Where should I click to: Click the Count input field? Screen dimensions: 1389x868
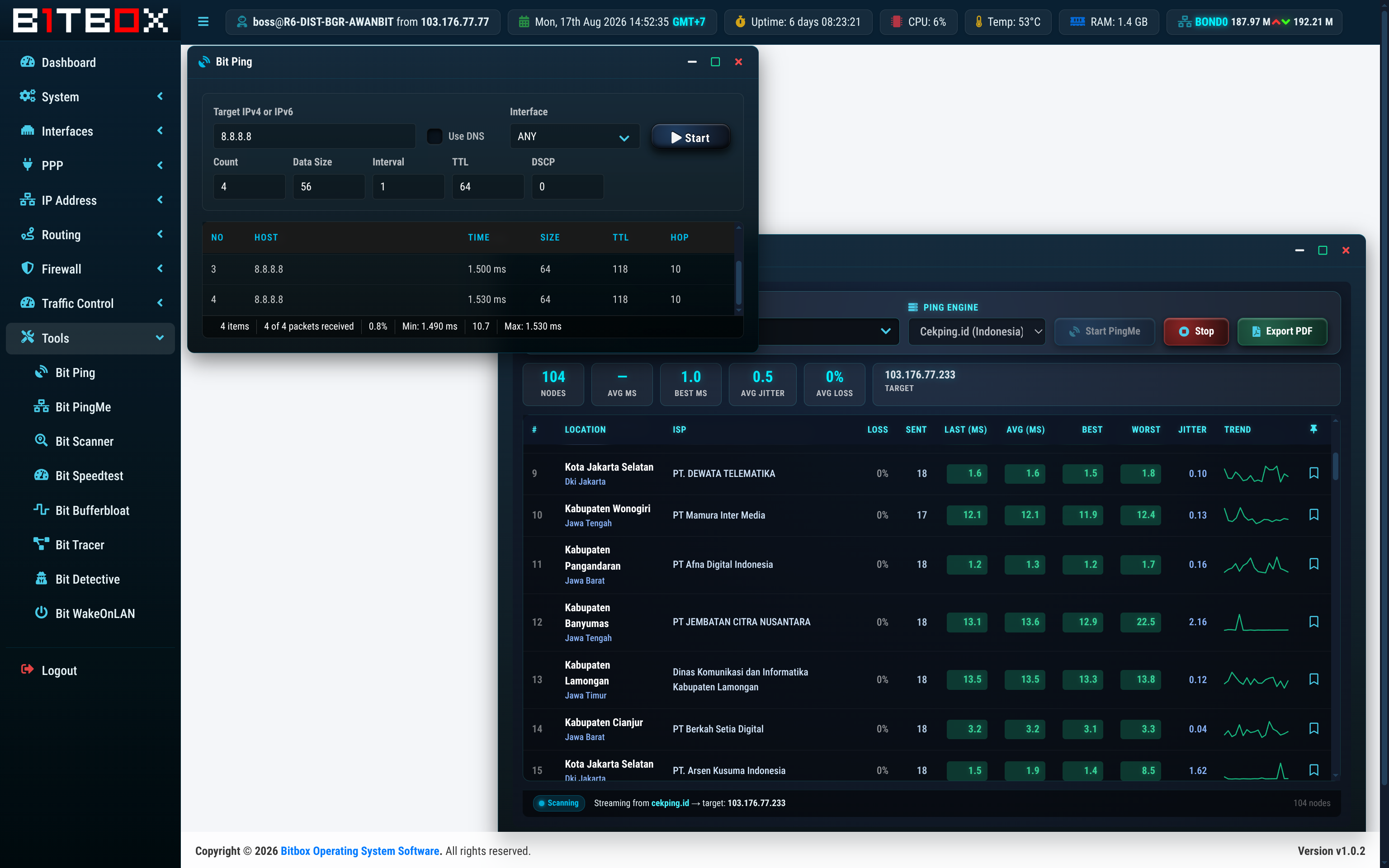(x=249, y=187)
